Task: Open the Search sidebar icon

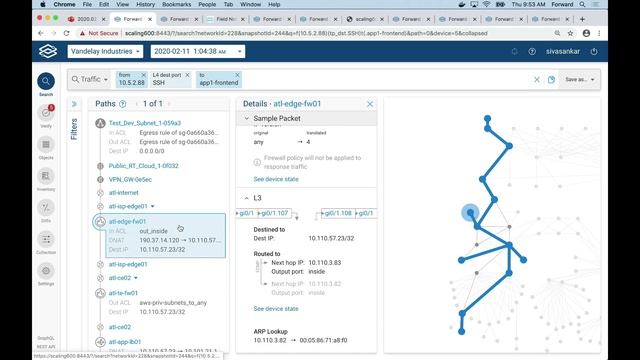Action: click(x=46, y=82)
